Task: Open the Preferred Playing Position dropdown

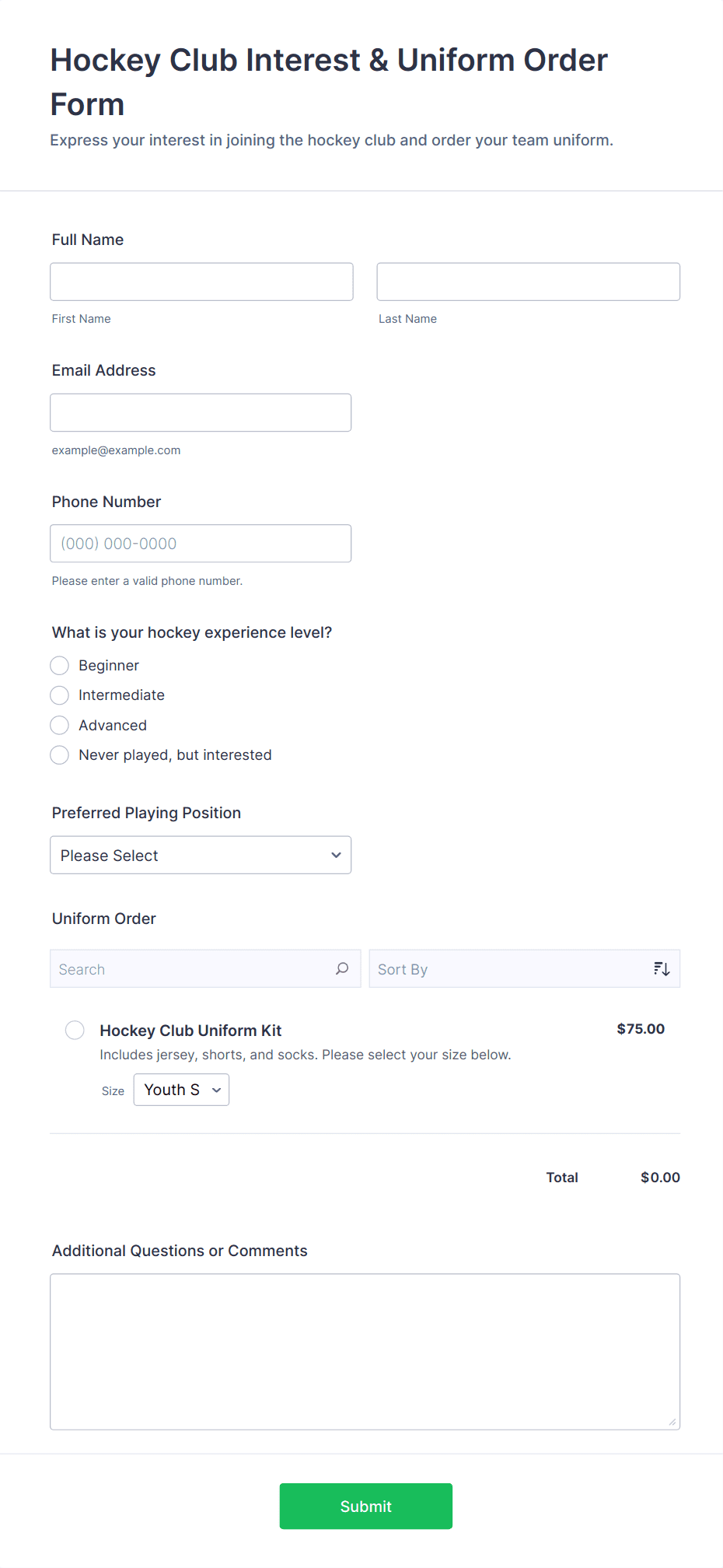Action: (201, 855)
